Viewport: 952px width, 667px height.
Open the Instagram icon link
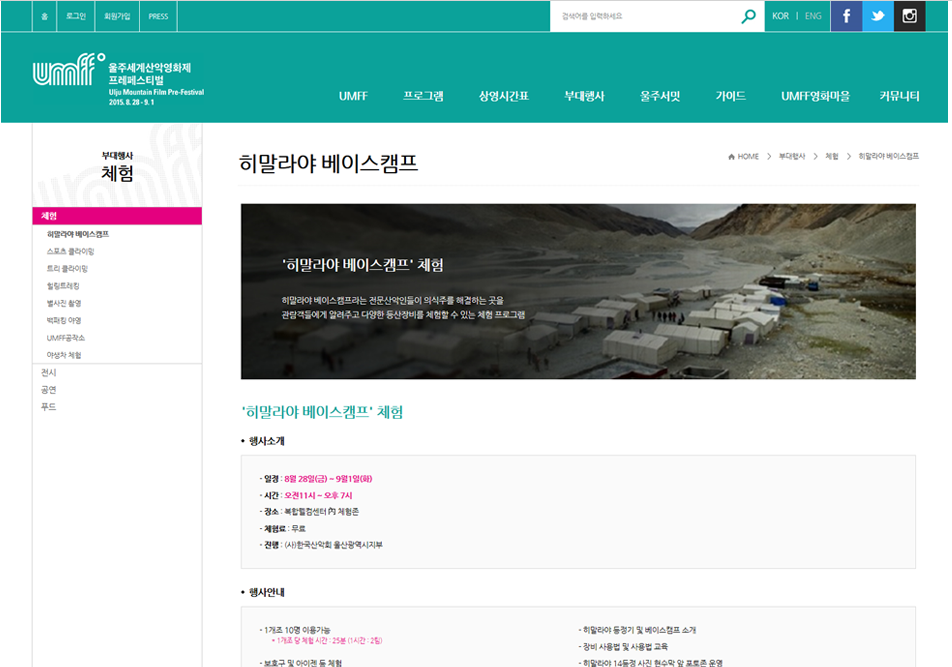point(909,16)
